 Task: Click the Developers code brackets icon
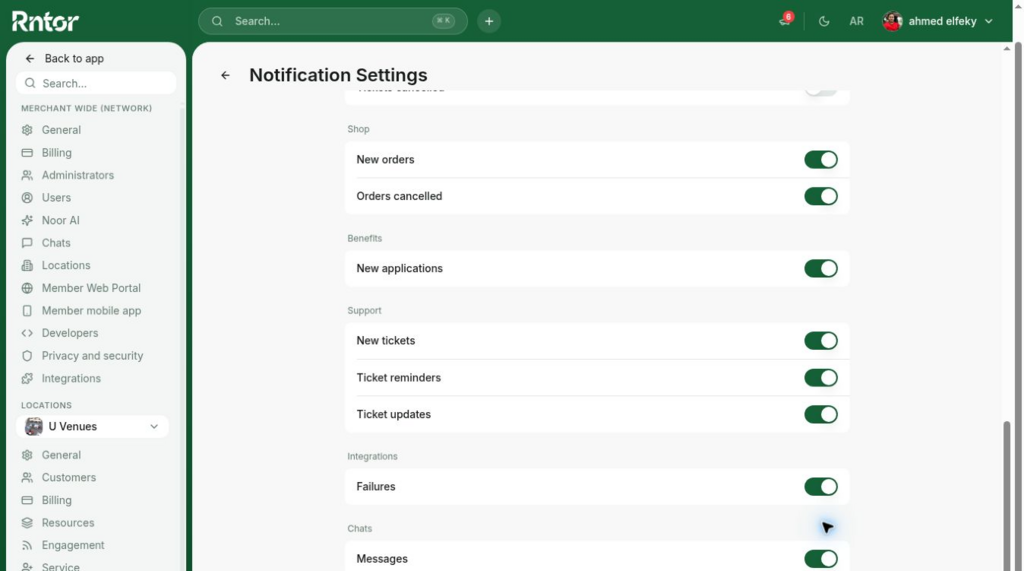click(27, 333)
